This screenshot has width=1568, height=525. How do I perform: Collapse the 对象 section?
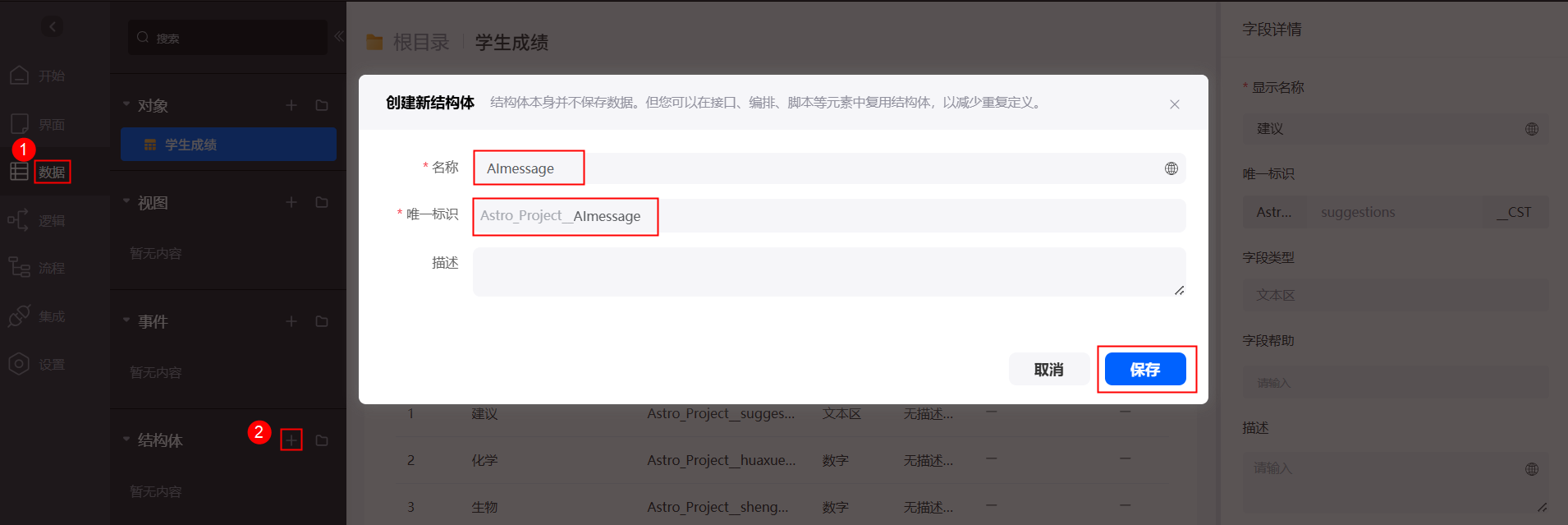(126, 104)
